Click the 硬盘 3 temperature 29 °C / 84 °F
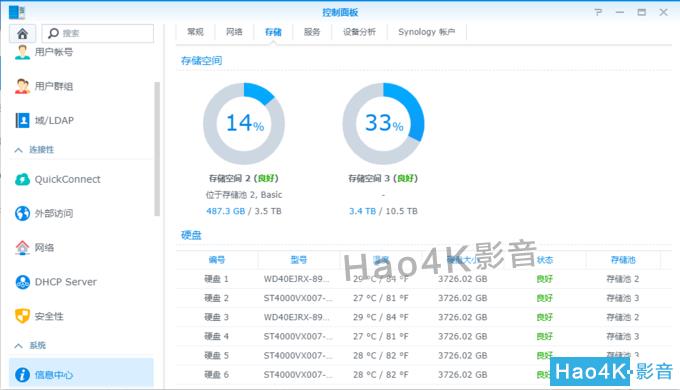 point(380,317)
